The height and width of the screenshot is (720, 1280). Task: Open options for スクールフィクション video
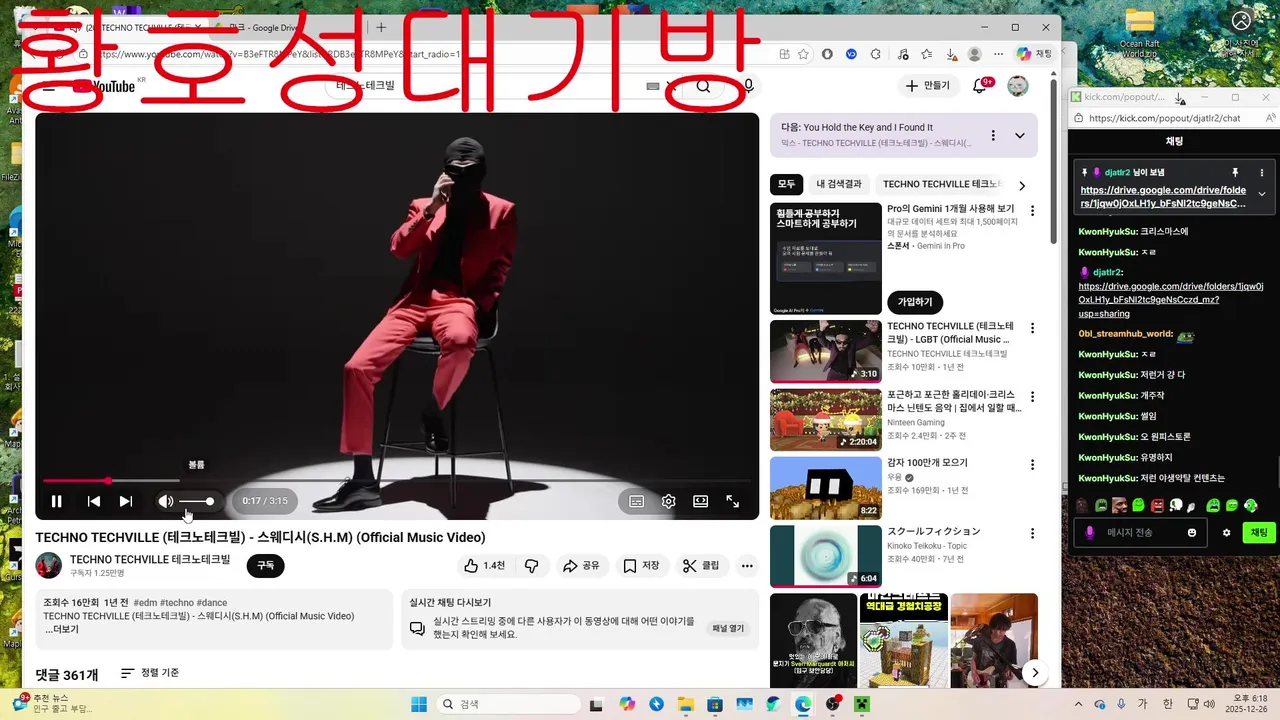(1033, 533)
